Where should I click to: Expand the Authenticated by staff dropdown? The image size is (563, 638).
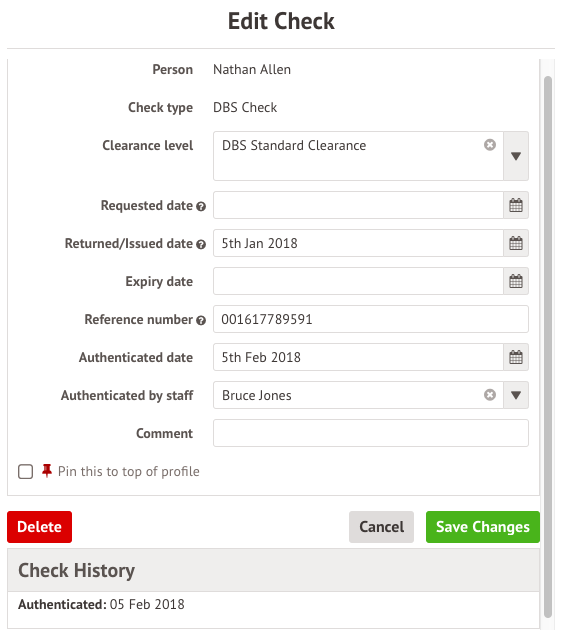(x=516, y=395)
